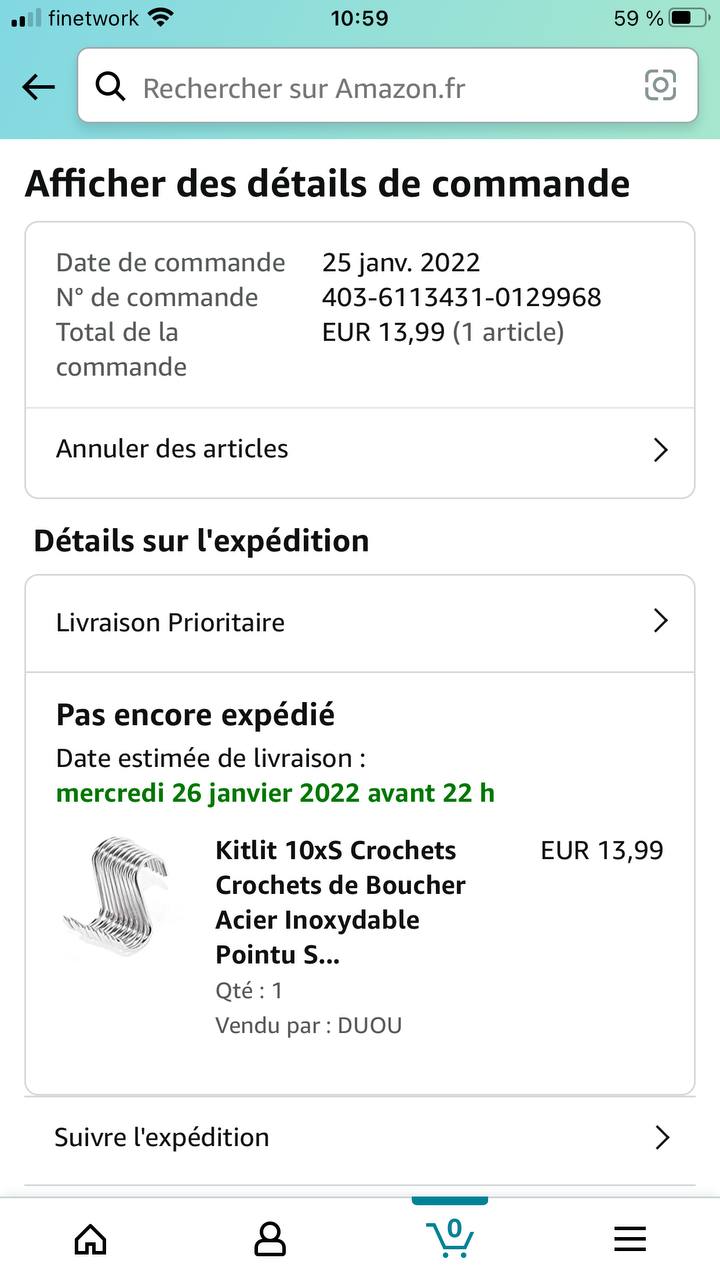Click the Amazon.fr search field
This screenshot has width=720, height=1280.
pos(380,88)
